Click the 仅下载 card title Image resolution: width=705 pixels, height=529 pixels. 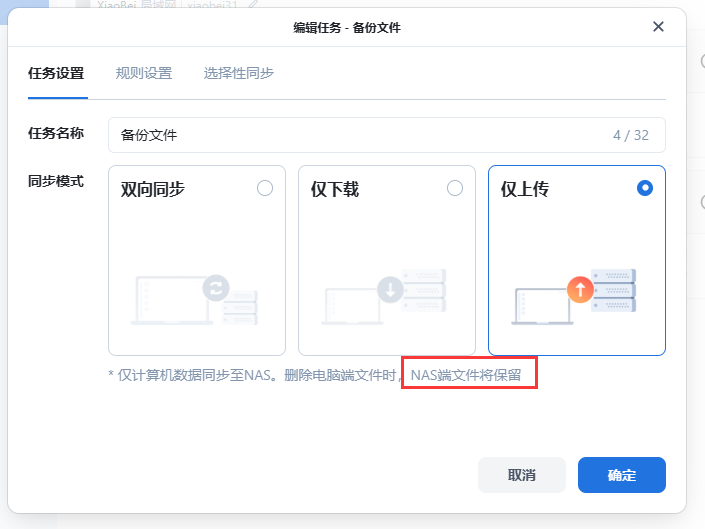pos(335,189)
